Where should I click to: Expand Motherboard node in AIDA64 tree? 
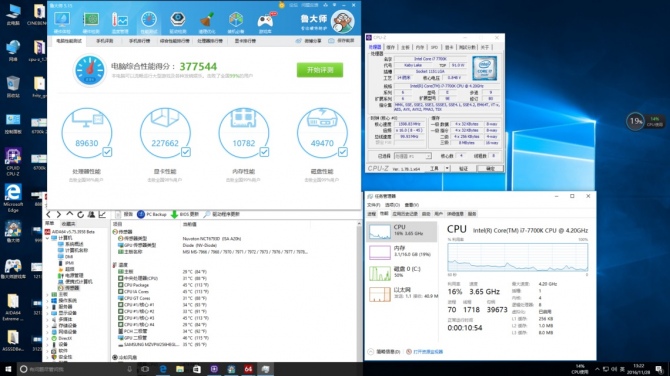click(48, 294)
